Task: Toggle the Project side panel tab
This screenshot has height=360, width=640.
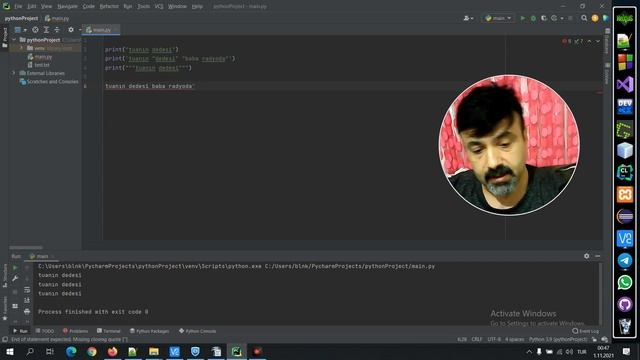Action: coord(5,38)
